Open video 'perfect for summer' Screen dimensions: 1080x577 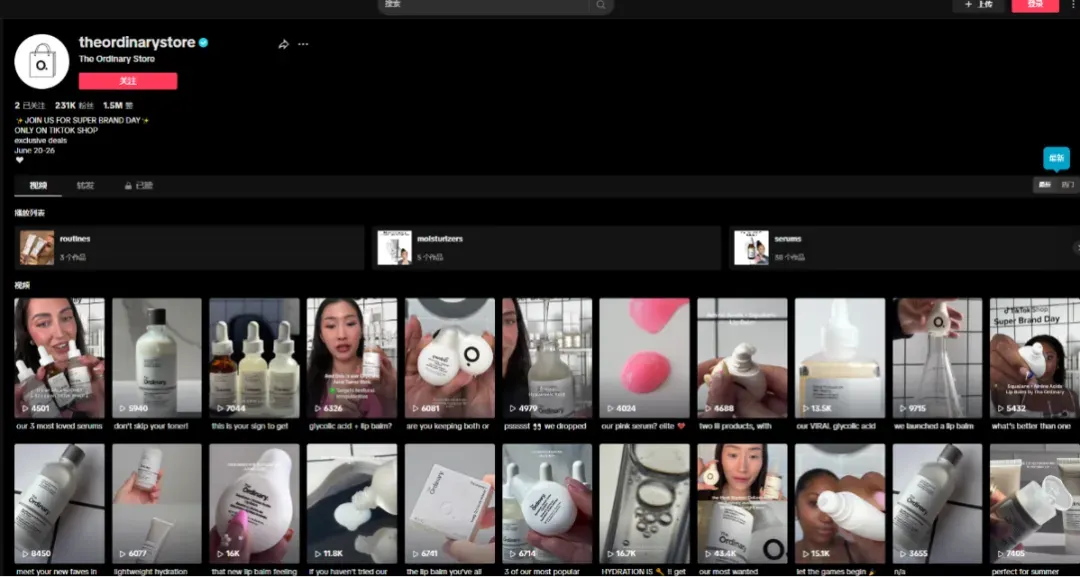coord(1035,504)
